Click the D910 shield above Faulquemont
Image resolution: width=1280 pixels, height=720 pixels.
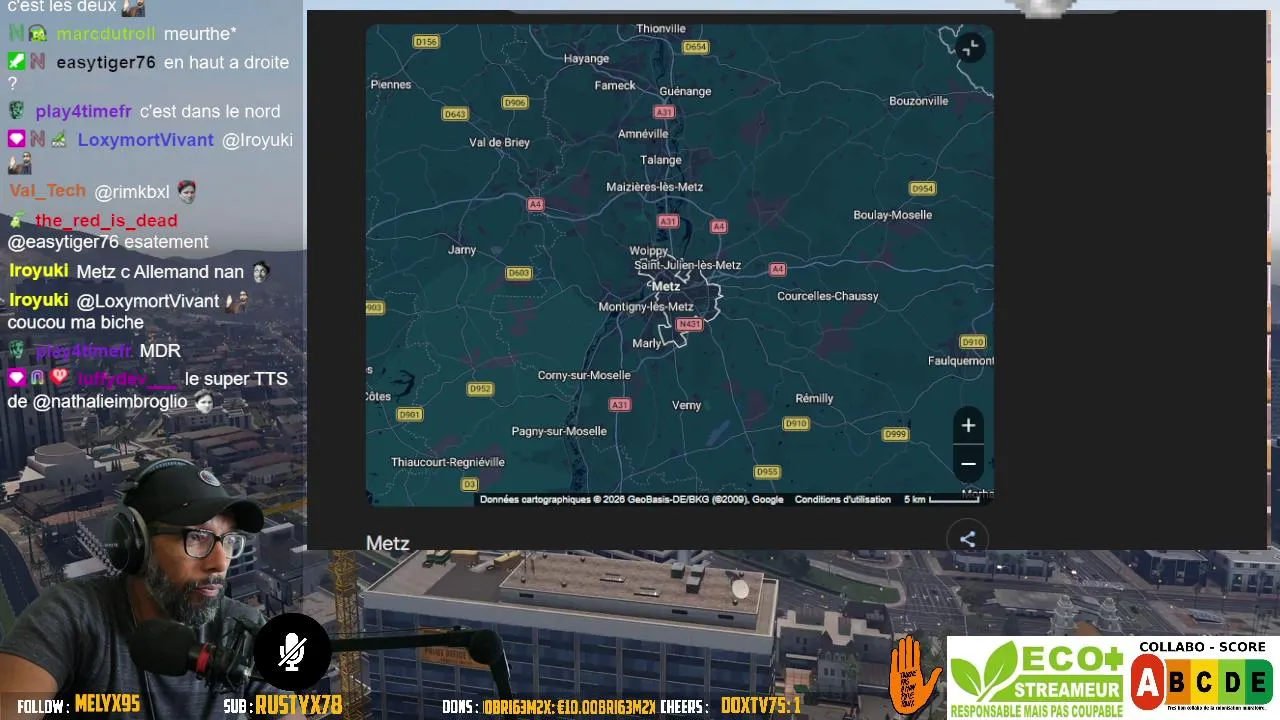(x=972, y=342)
